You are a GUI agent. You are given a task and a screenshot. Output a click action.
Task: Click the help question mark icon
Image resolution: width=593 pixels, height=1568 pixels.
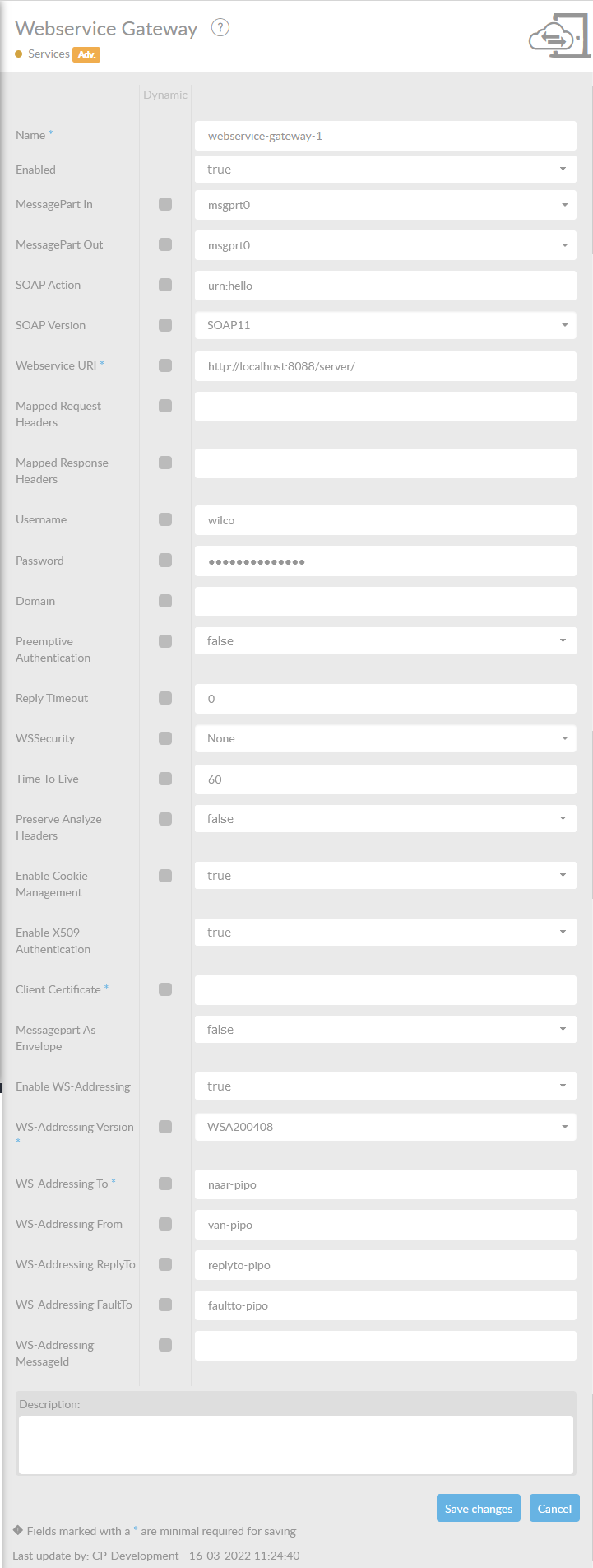(220, 28)
